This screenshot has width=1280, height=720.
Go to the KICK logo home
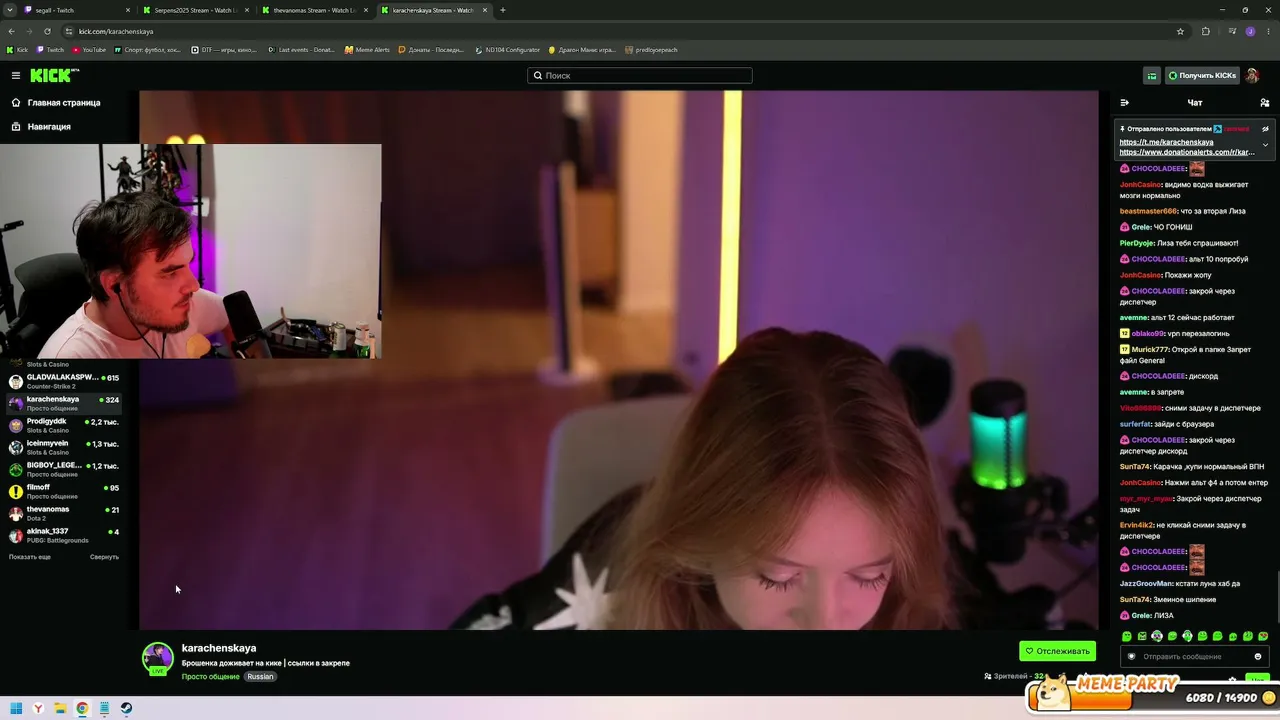[54, 75]
